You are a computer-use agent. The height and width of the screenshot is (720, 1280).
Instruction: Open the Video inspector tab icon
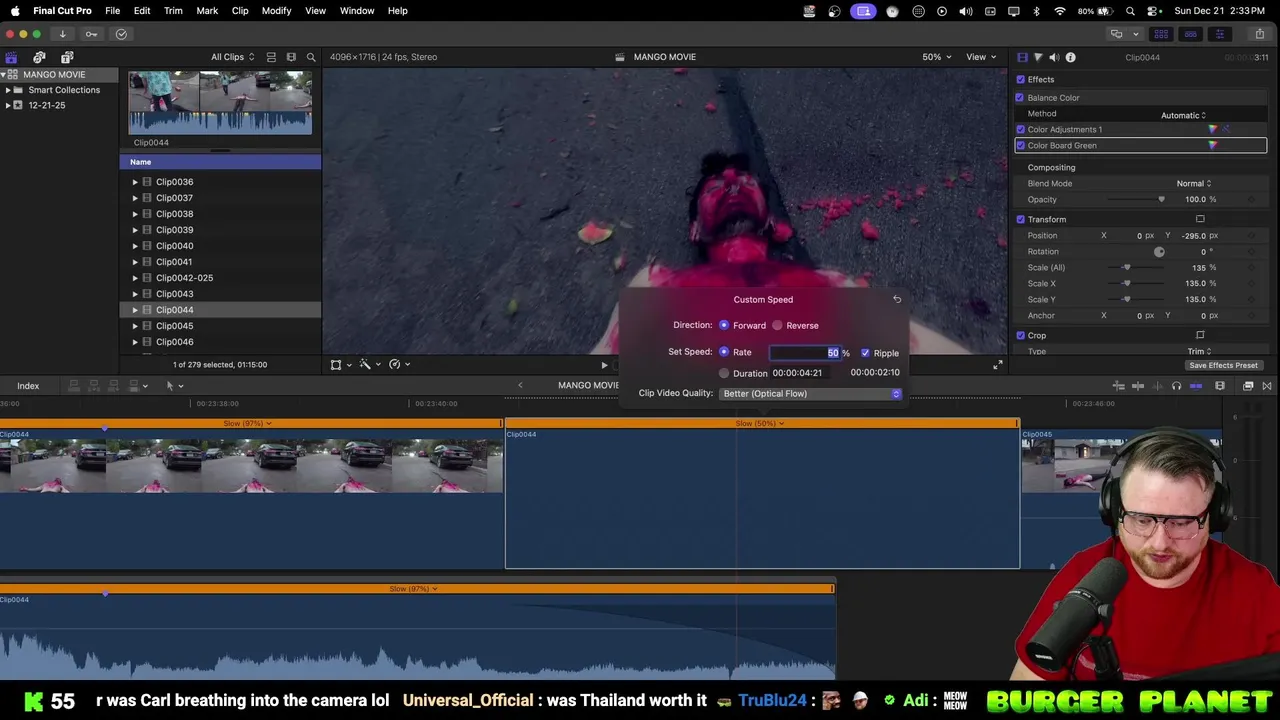(1022, 57)
